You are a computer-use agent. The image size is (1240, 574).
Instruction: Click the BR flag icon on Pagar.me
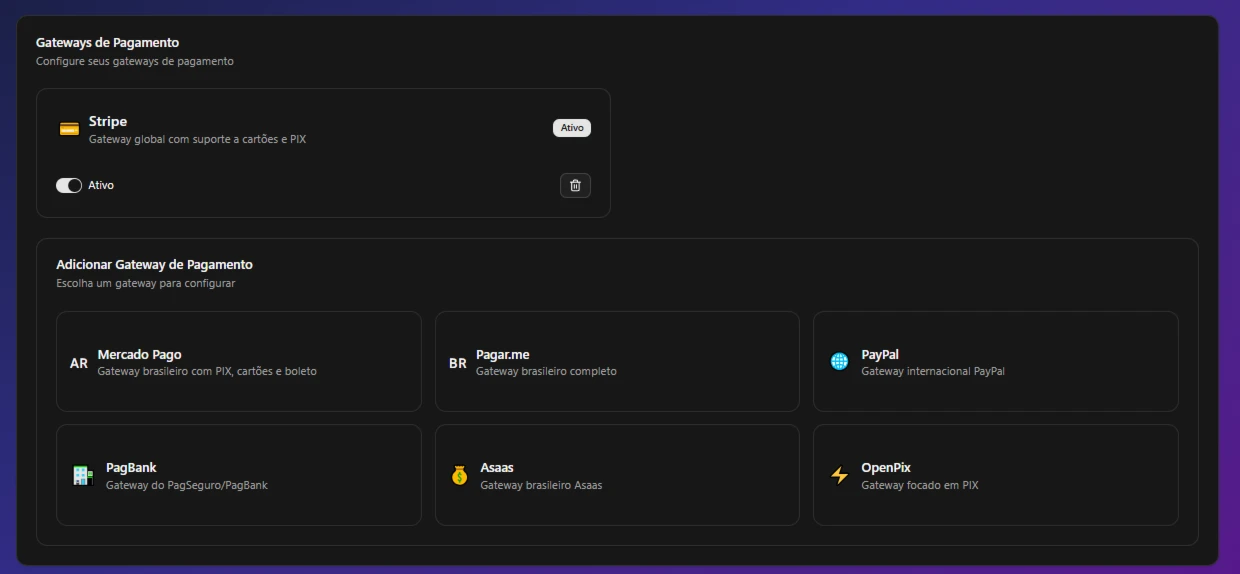[458, 363]
